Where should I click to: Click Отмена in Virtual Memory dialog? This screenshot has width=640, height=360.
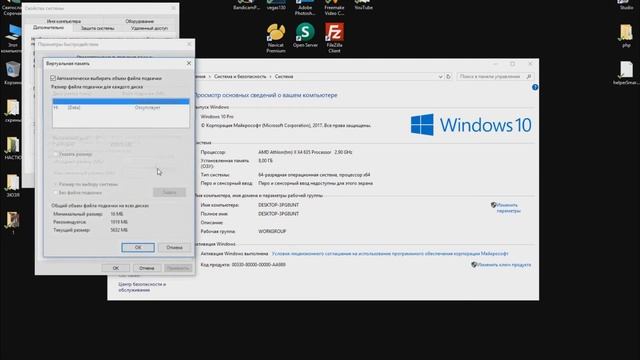tap(174, 247)
